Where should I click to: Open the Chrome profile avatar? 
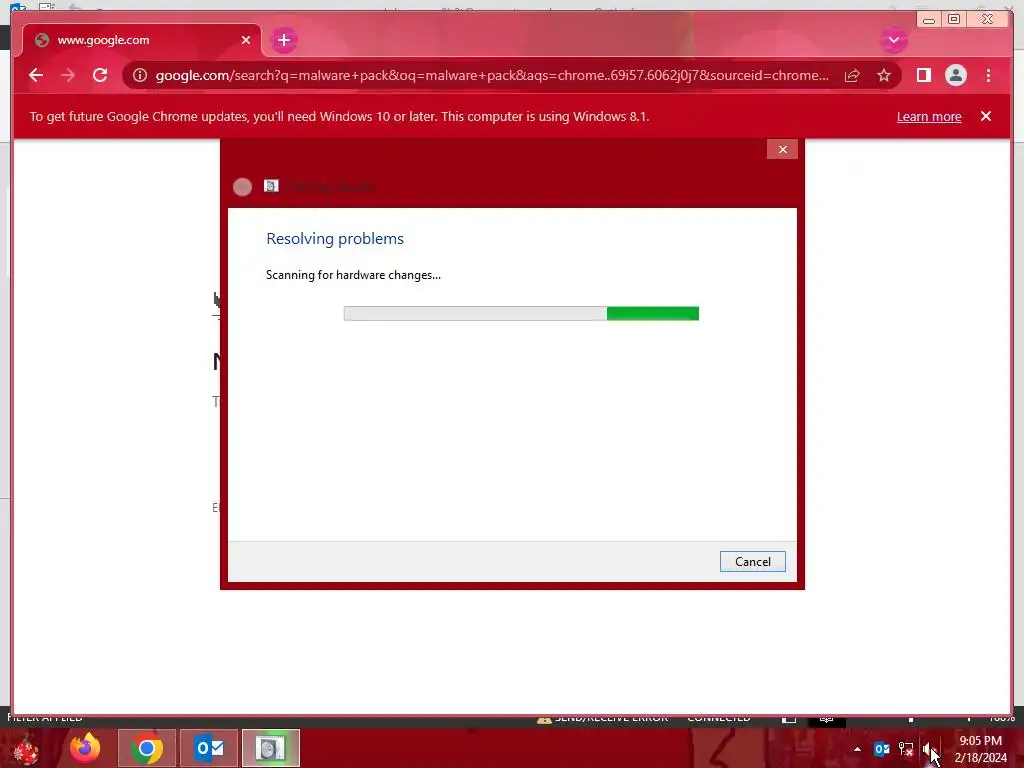click(955, 75)
